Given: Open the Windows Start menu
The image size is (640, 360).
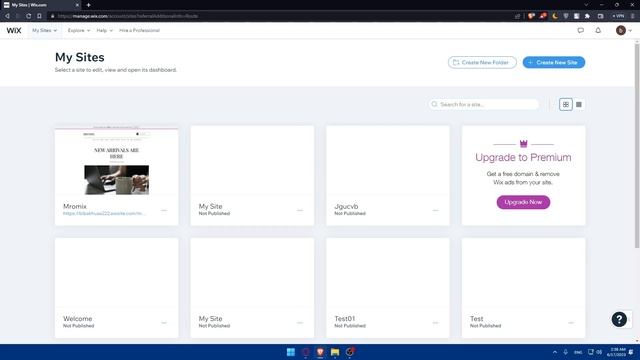Looking at the screenshot, I should 291,352.
